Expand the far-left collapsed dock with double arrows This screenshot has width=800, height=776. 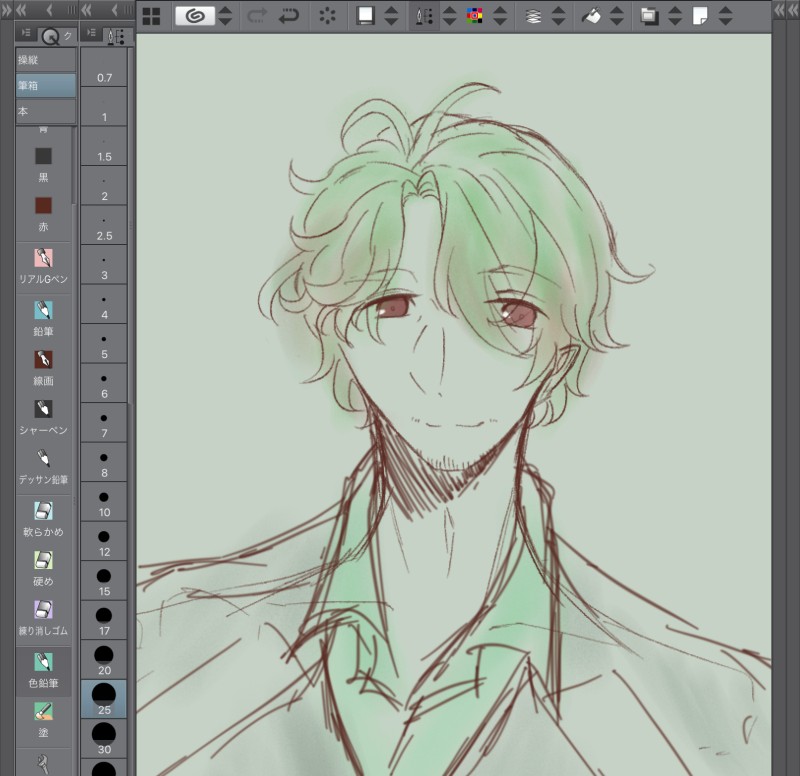(6, 10)
